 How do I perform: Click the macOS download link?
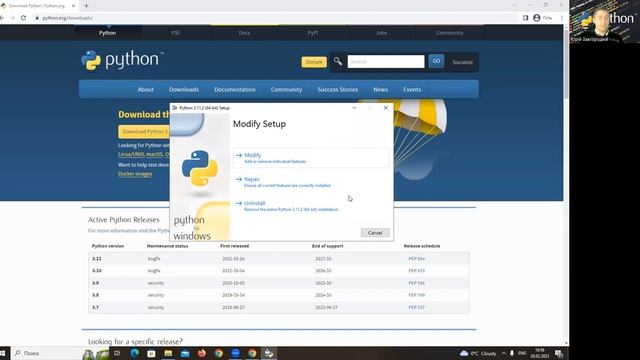(x=154, y=154)
